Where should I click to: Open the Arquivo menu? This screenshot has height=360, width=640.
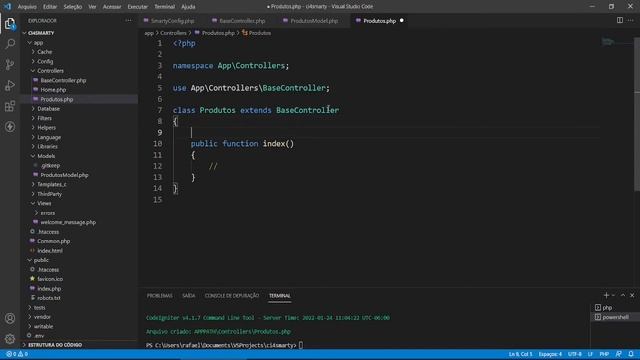tap(27, 7)
